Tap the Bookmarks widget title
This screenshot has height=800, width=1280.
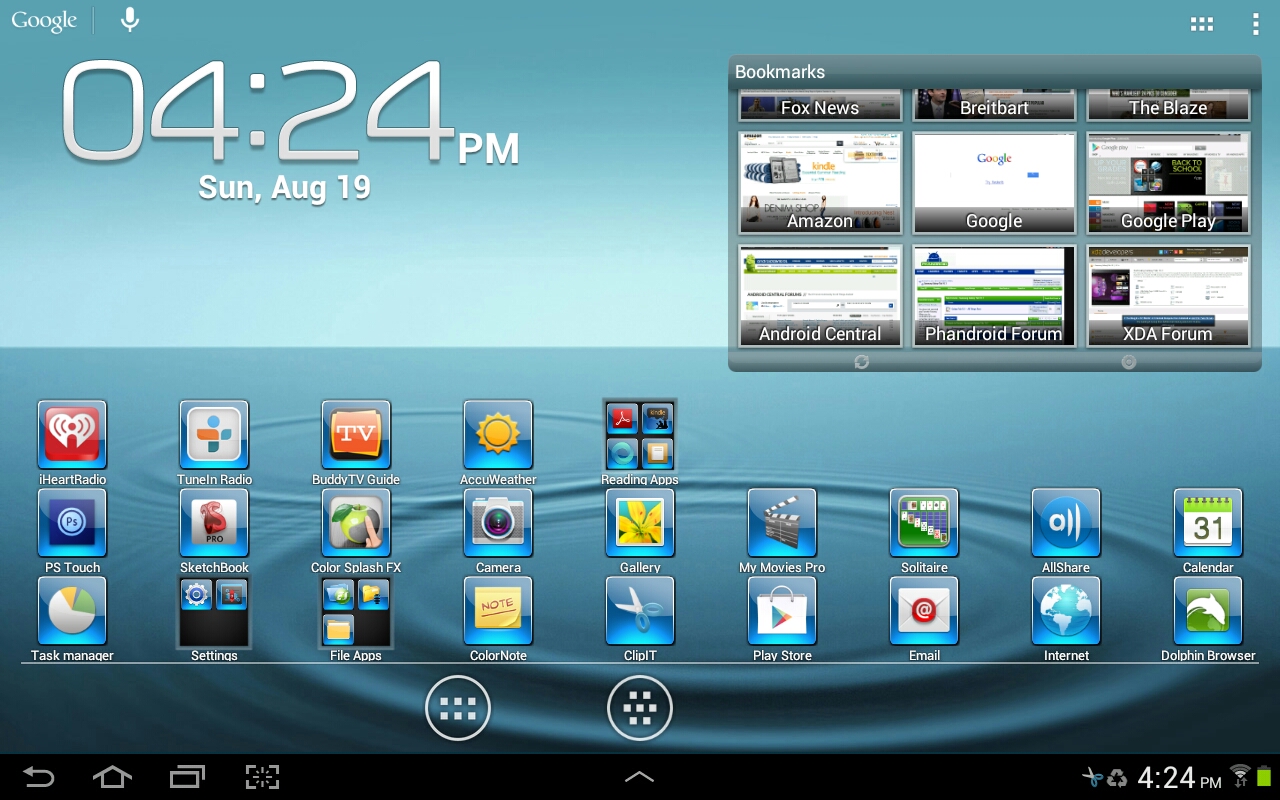(x=780, y=72)
